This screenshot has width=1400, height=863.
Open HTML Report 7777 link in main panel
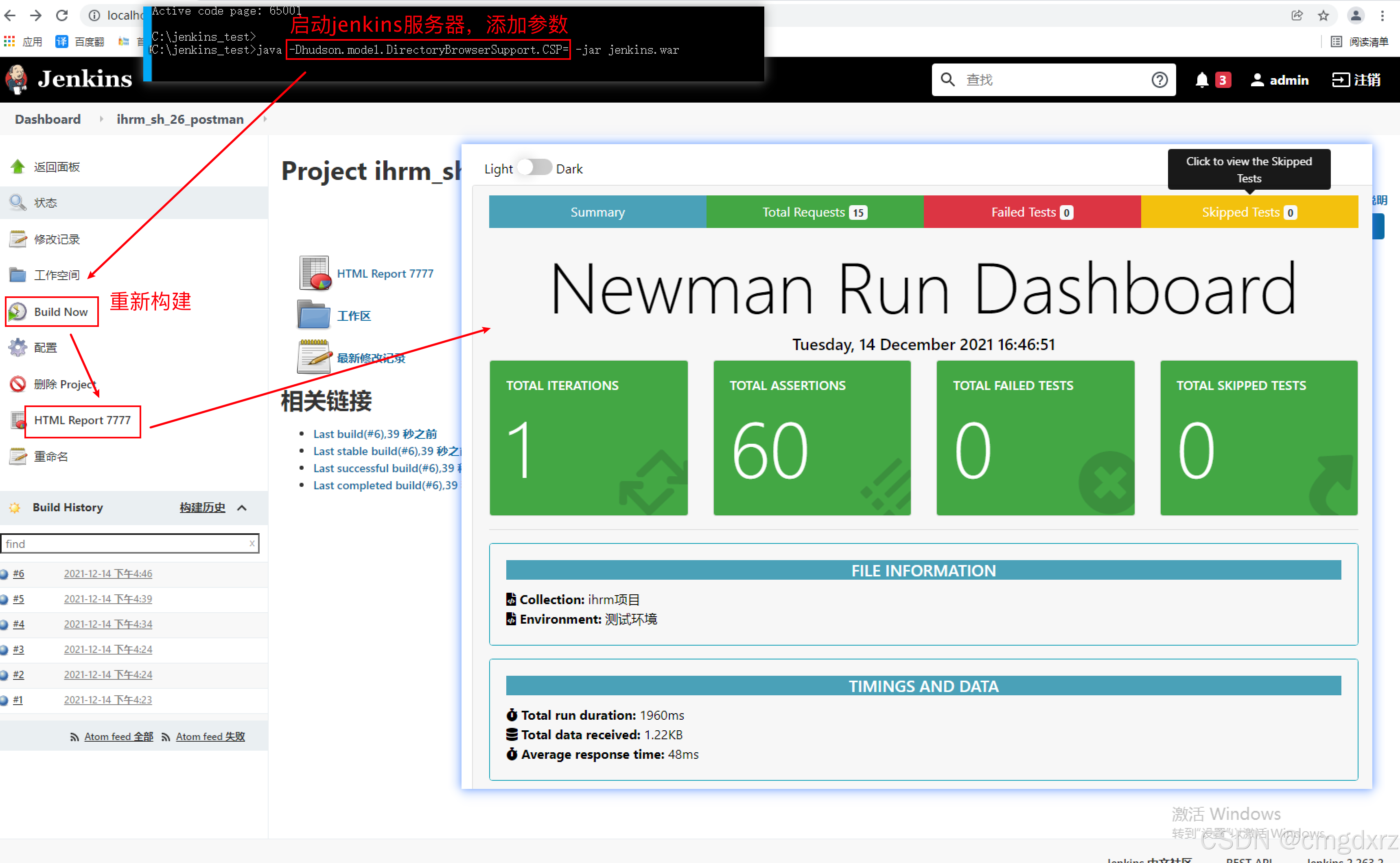385,274
